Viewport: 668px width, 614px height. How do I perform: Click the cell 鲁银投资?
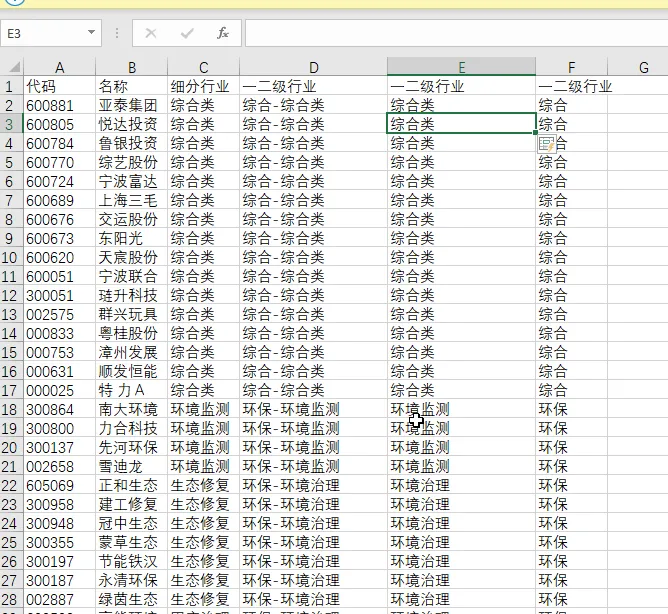coord(132,144)
